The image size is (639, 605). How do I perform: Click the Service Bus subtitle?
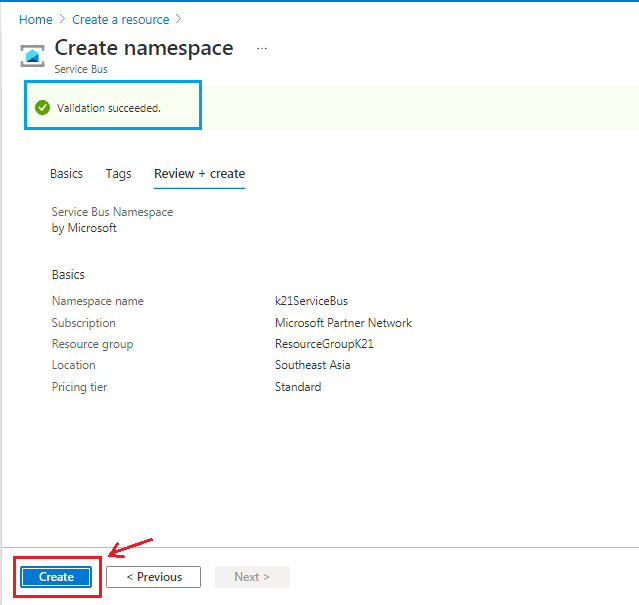81,69
